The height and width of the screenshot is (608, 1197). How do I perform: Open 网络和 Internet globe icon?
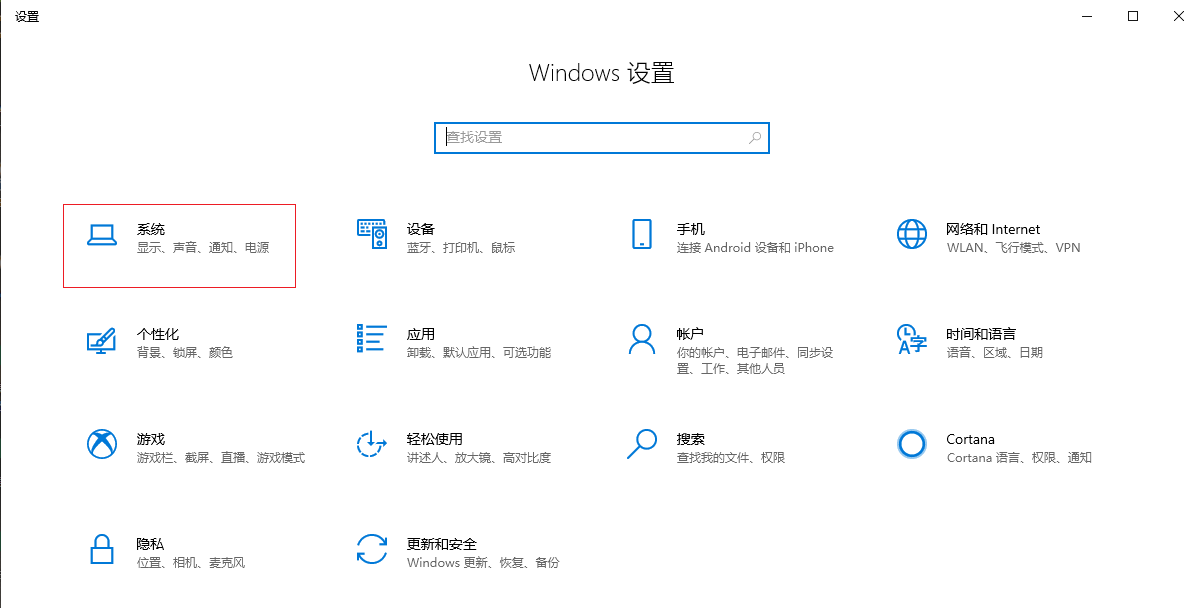[912, 234]
